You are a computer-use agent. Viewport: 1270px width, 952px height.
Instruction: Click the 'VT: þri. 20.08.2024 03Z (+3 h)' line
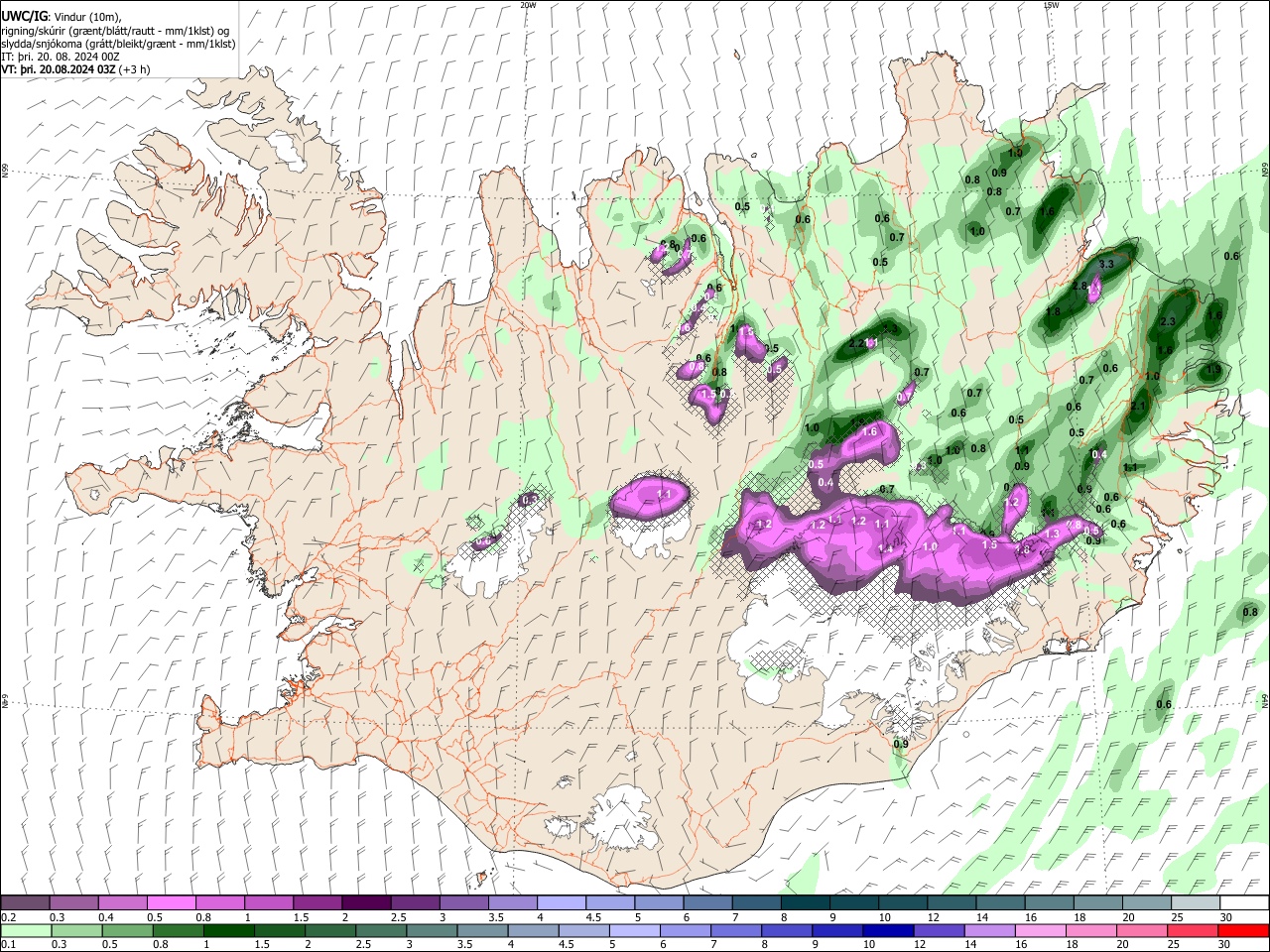click(76, 69)
